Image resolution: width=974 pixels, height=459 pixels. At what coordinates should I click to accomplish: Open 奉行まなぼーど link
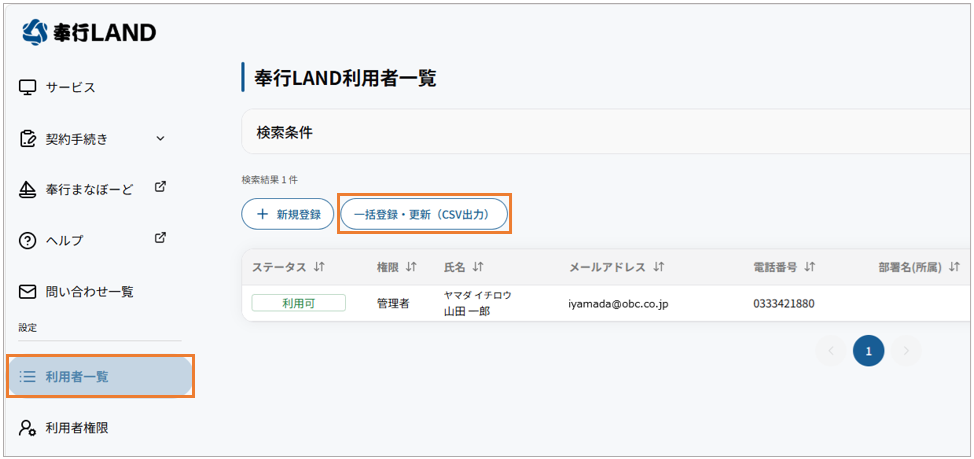tap(89, 189)
